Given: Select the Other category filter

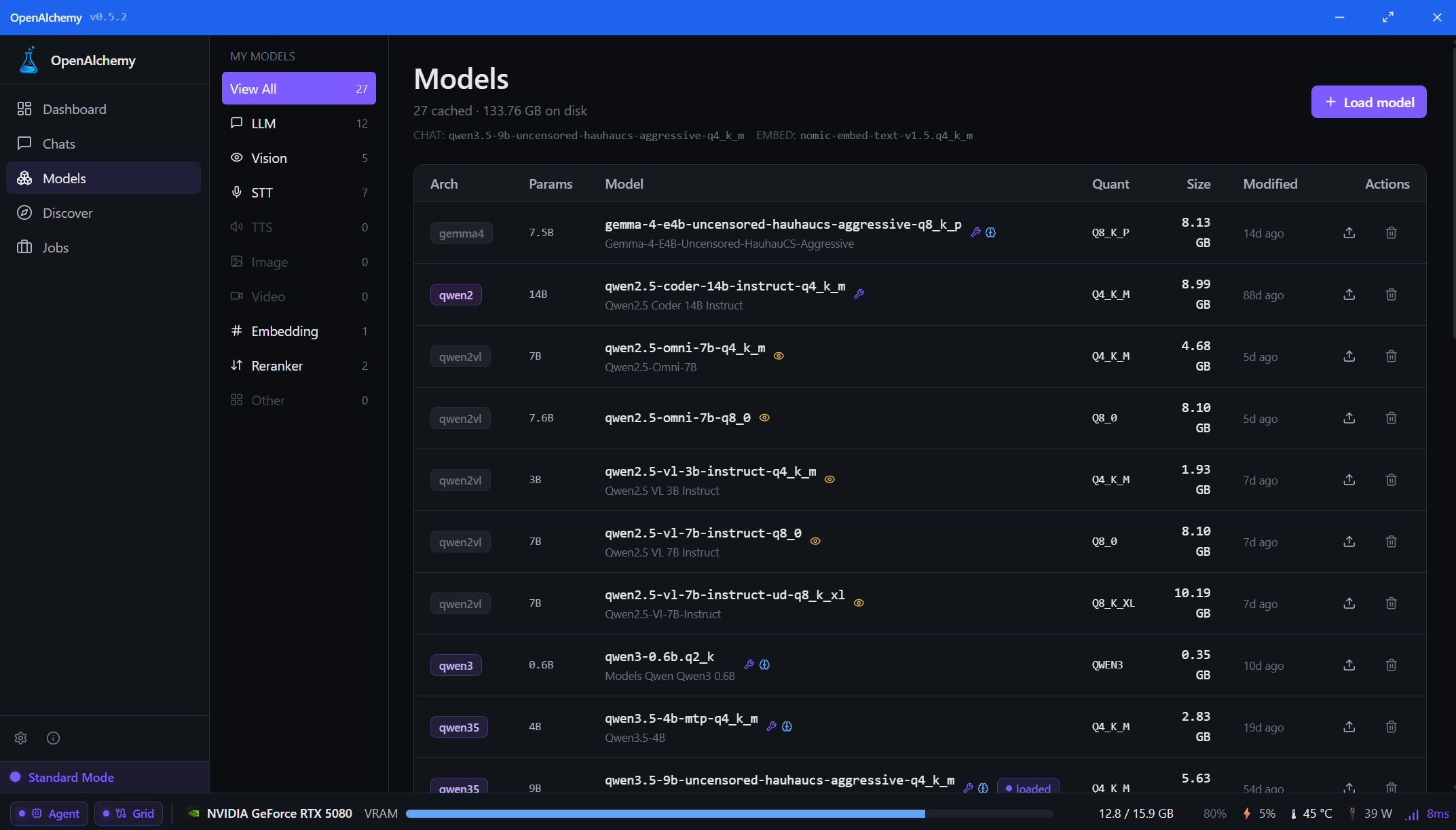Looking at the screenshot, I should point(299,400).
